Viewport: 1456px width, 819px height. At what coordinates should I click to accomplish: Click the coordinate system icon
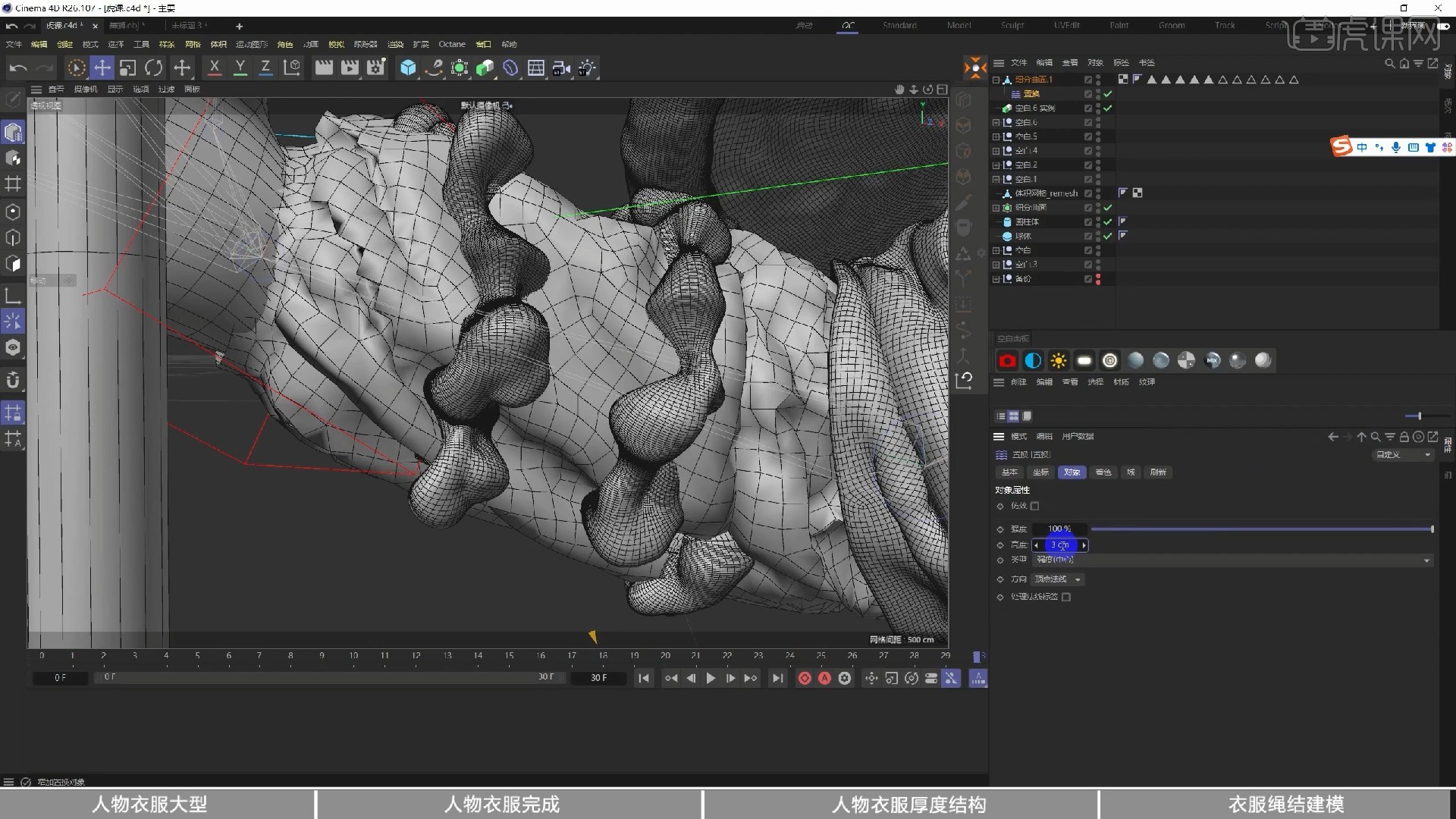click(292, 68)
